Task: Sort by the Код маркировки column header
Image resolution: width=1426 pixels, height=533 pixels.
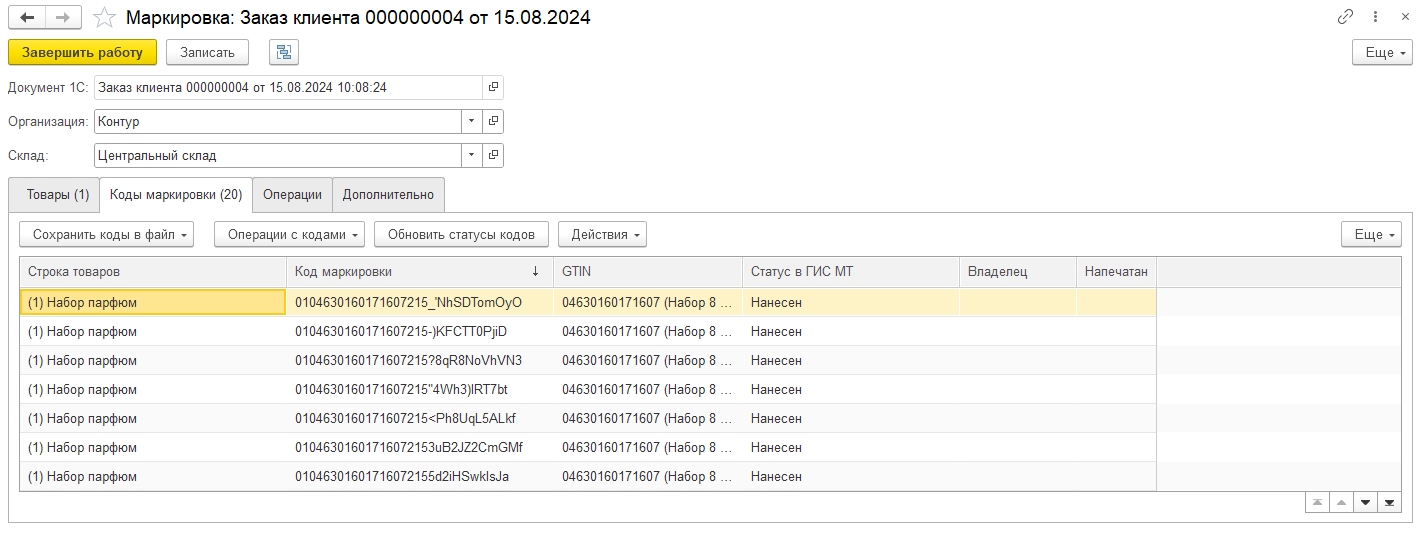Action: click(420, 271)
